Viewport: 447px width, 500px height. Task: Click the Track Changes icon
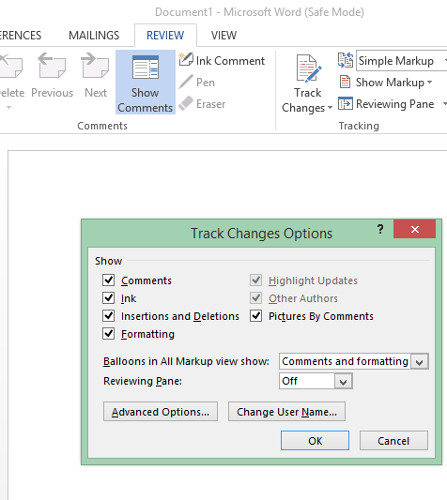[309, 68]
